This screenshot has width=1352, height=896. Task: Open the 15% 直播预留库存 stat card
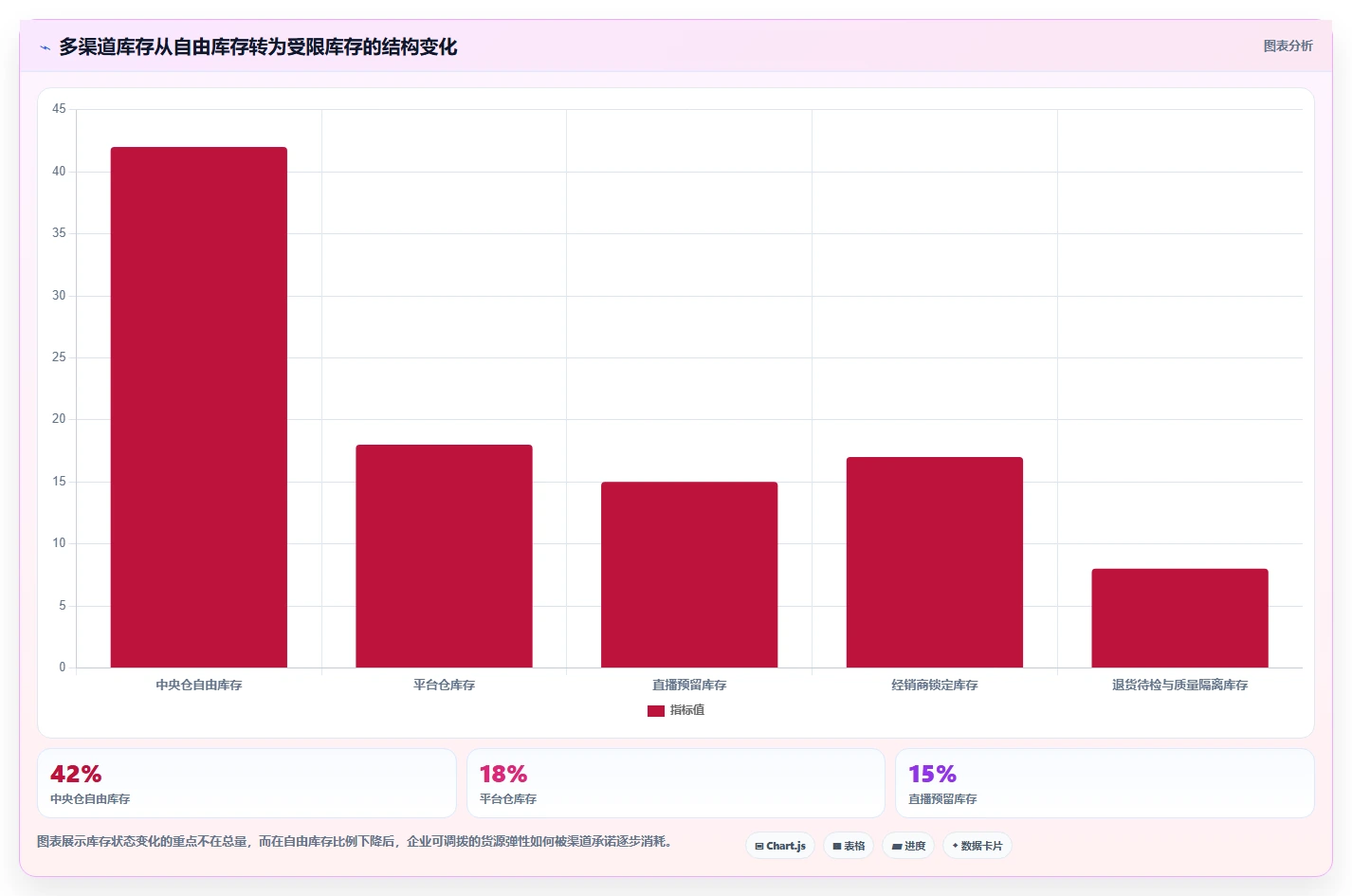click(1105, 783)
